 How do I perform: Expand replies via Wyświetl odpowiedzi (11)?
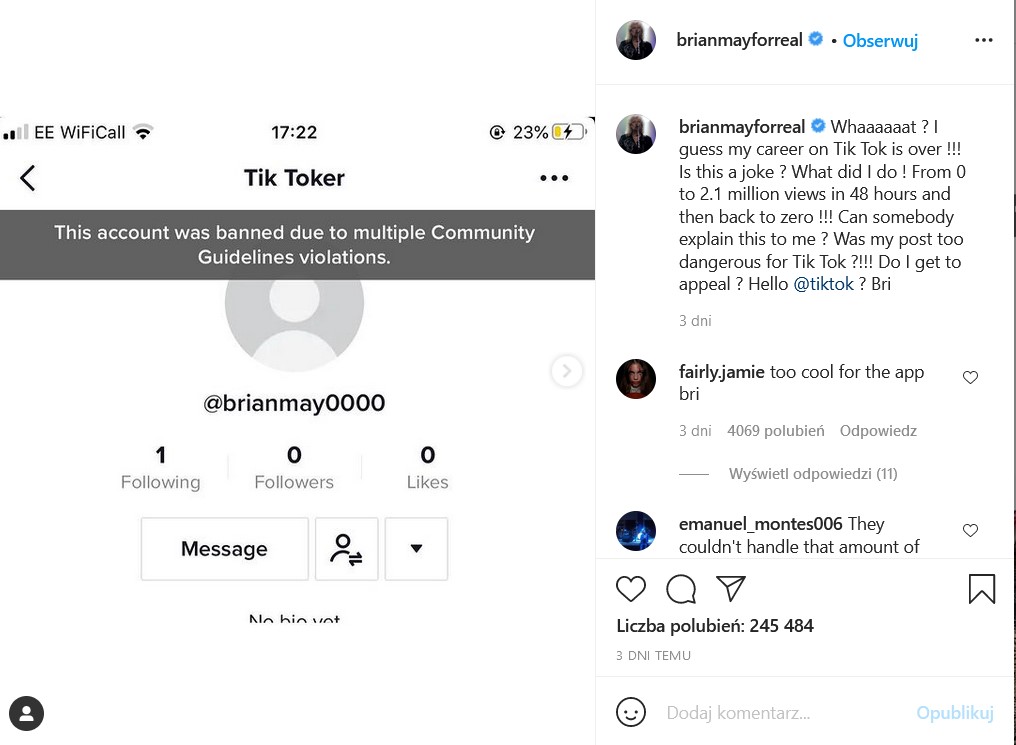[x=812, y=474]
